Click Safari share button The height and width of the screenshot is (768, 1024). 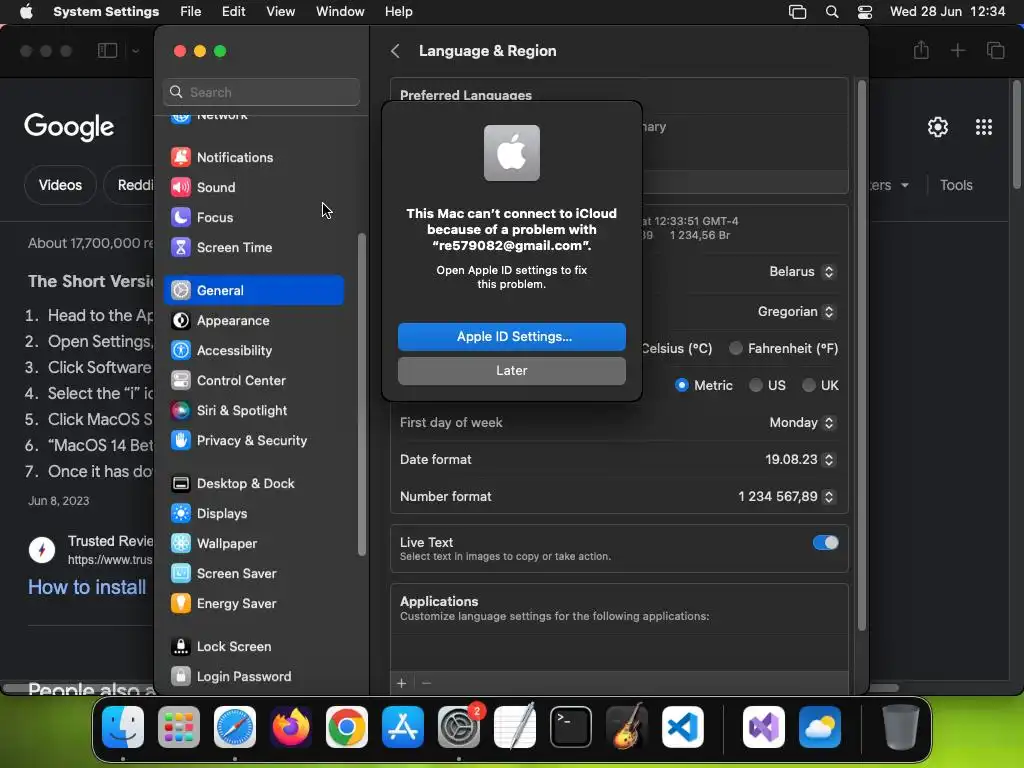coord(921,50)
